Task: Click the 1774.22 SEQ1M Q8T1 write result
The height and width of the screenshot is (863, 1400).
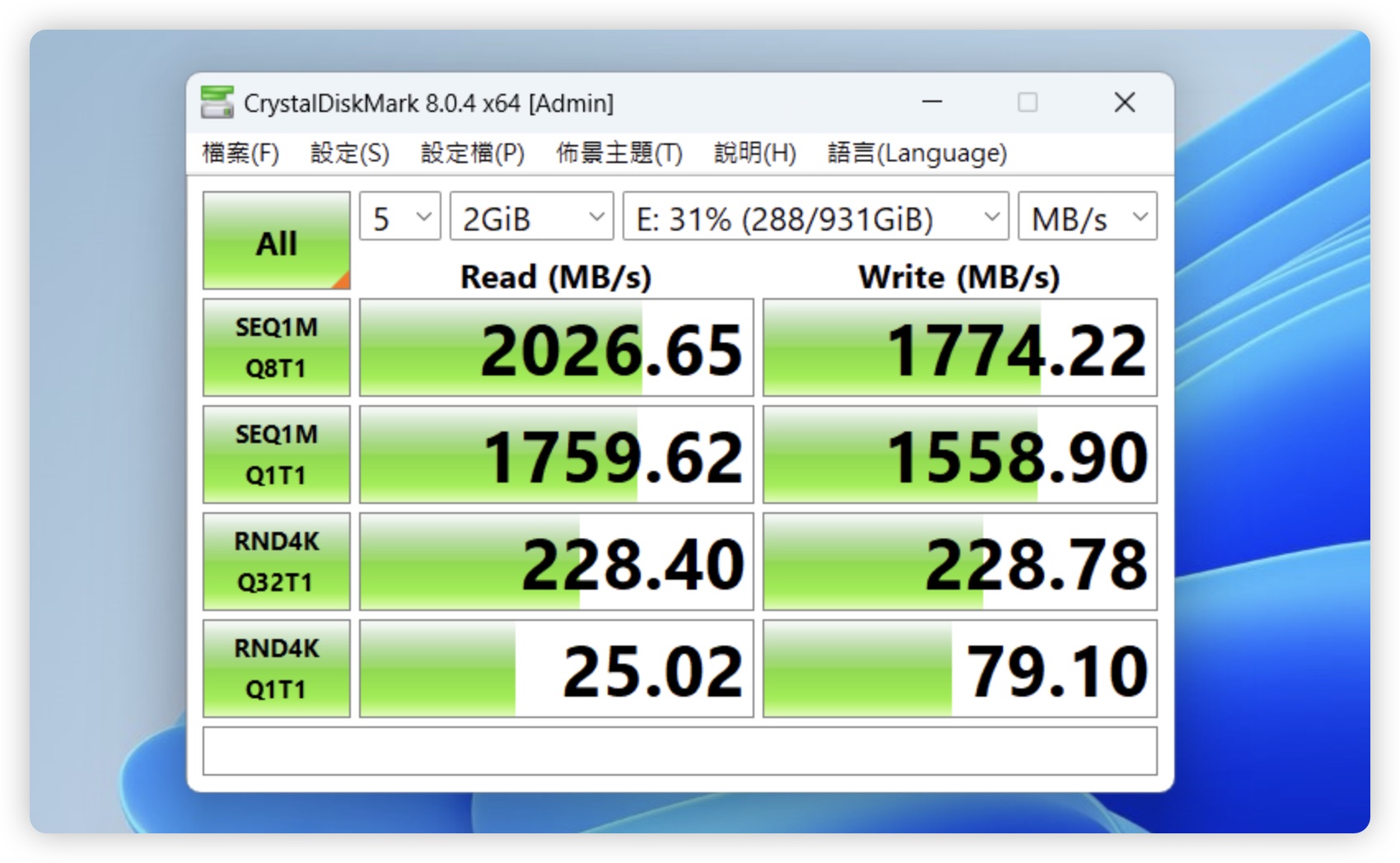Action: click(960, 348)
